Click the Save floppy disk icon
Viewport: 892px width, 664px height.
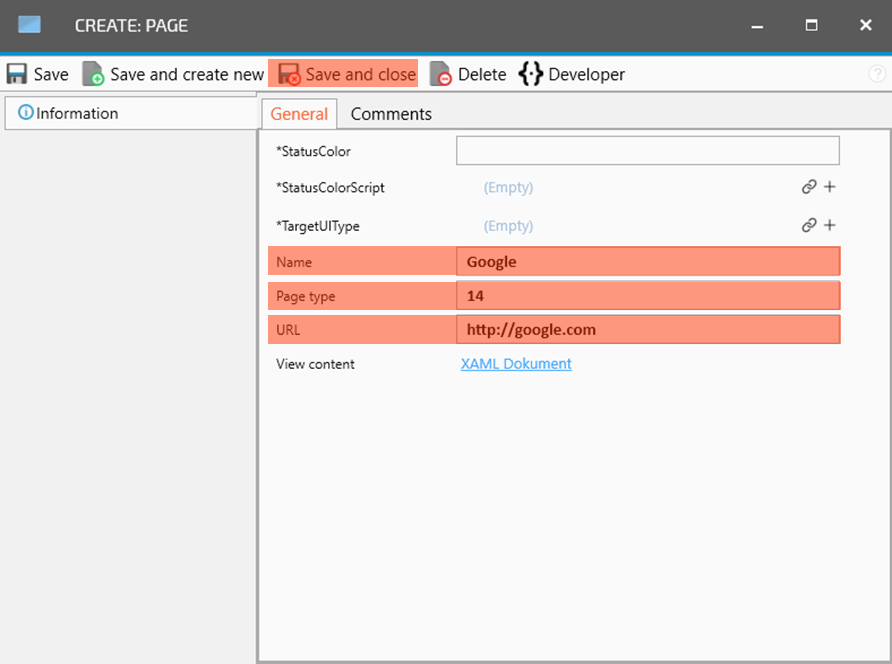pyautogui.click(x=17, y=74)
